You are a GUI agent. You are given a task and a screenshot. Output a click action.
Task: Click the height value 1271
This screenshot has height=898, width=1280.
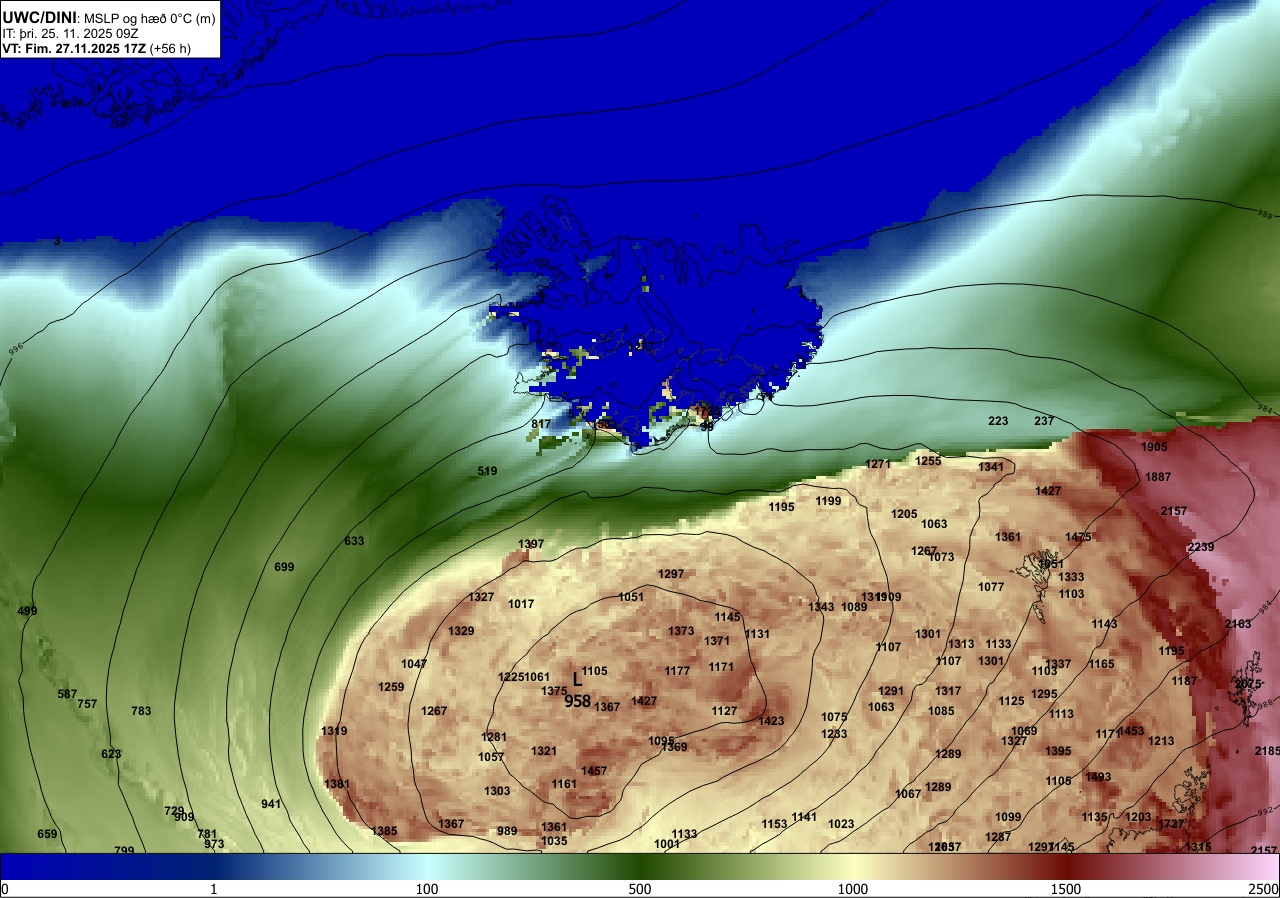pos(878,464)
